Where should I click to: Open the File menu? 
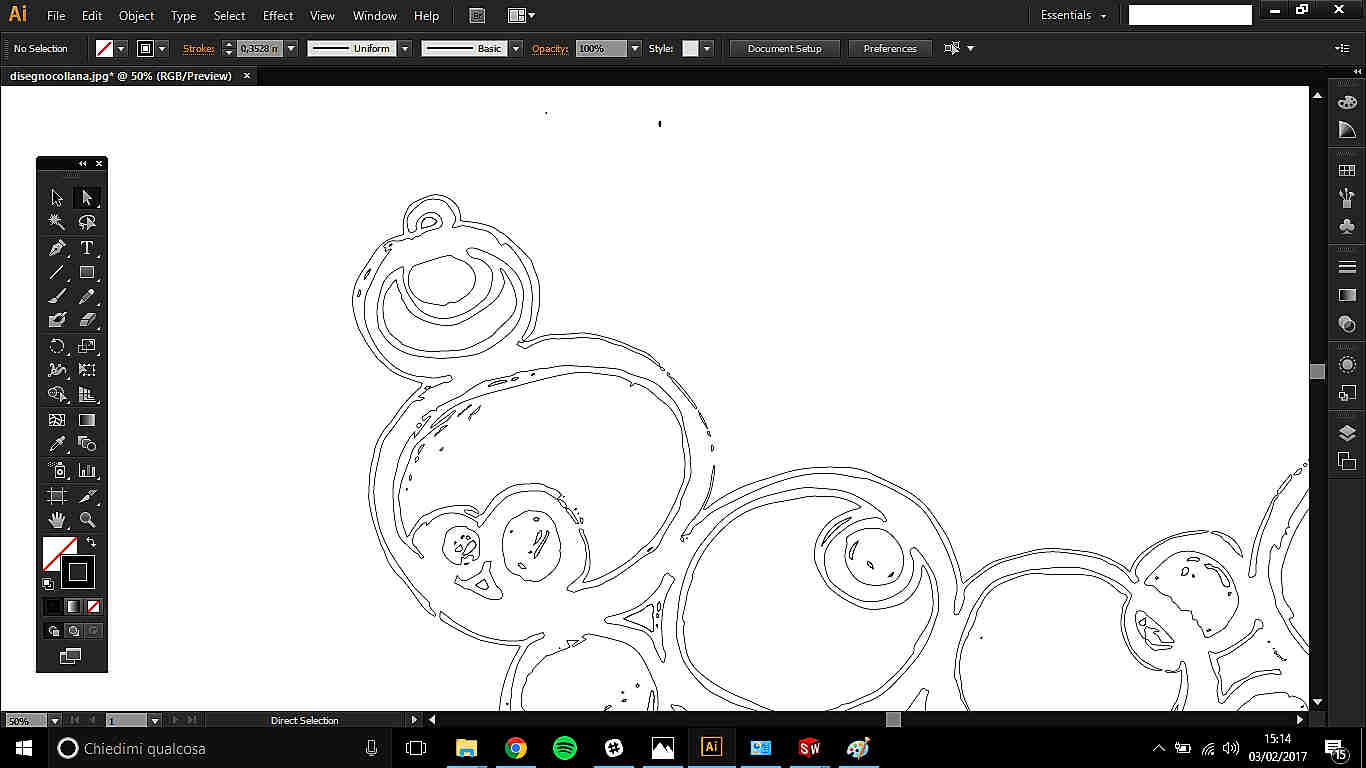click(x=56, y=16)
